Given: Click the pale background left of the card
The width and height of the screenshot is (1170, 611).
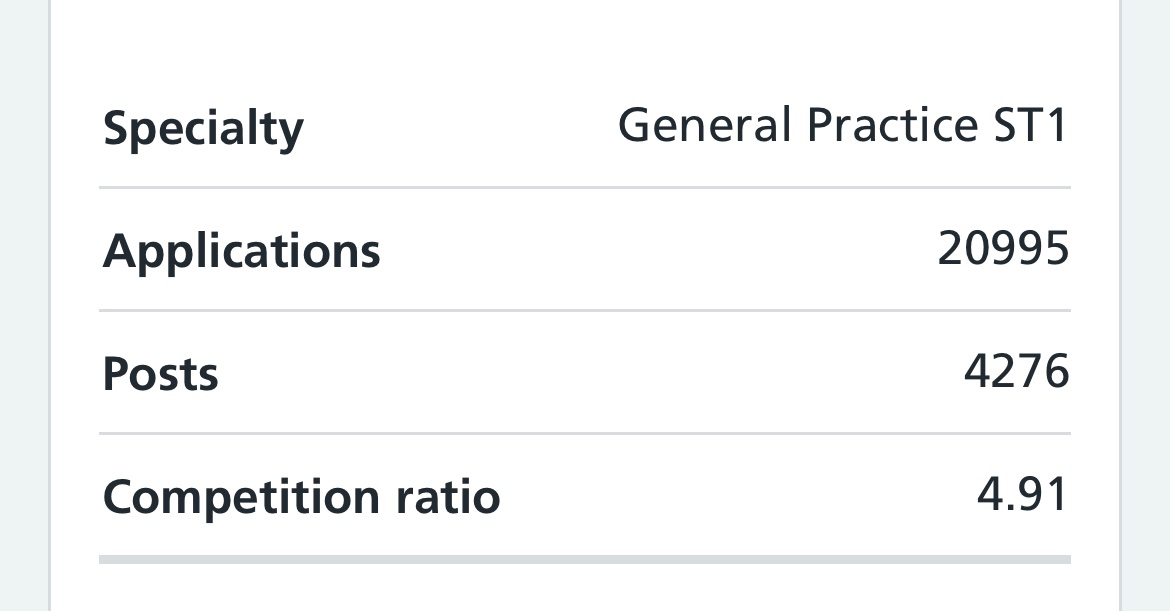Looking at the screenshot, I should [x=24, y=306].
